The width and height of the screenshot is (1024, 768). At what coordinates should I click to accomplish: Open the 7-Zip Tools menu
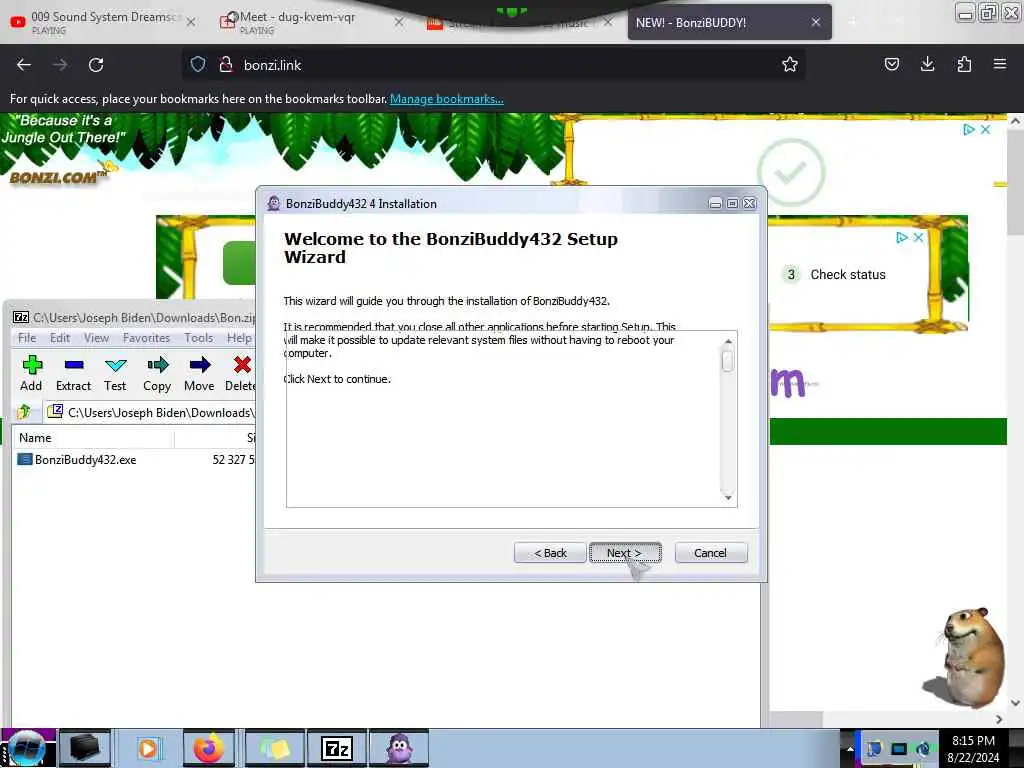[x=199, y=338]
